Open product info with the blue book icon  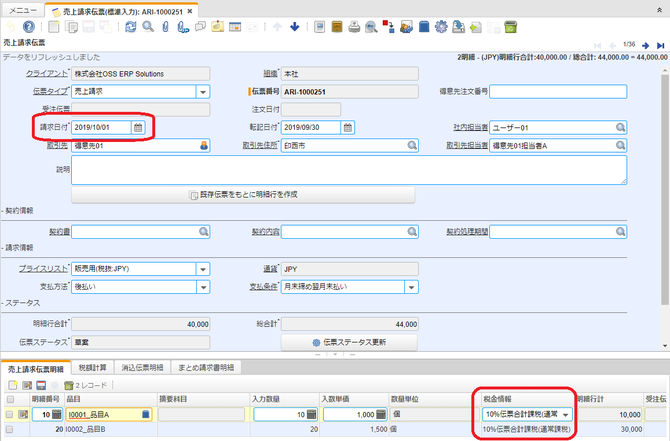(x=423, y=27)
